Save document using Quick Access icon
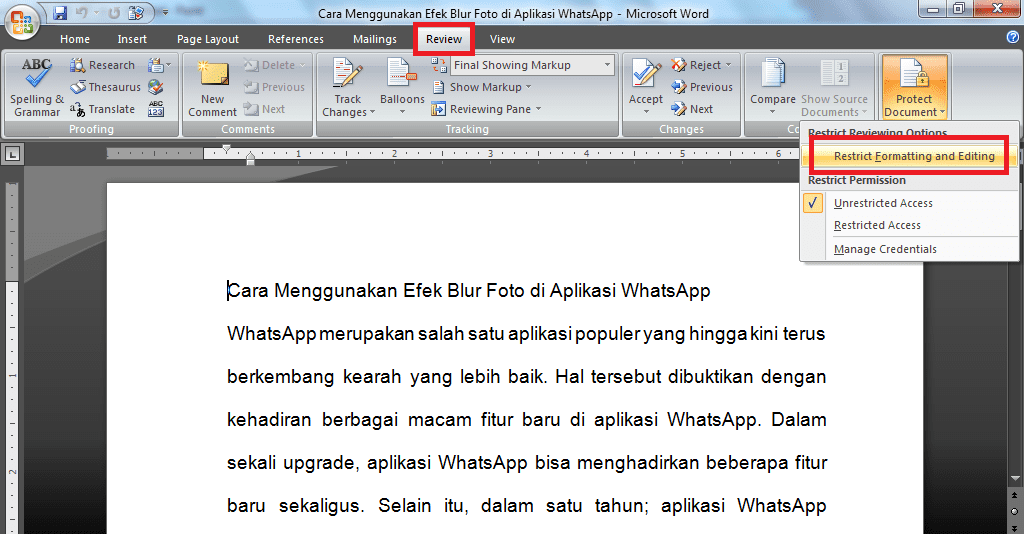 pyautogui.click(x=60, y=14)
